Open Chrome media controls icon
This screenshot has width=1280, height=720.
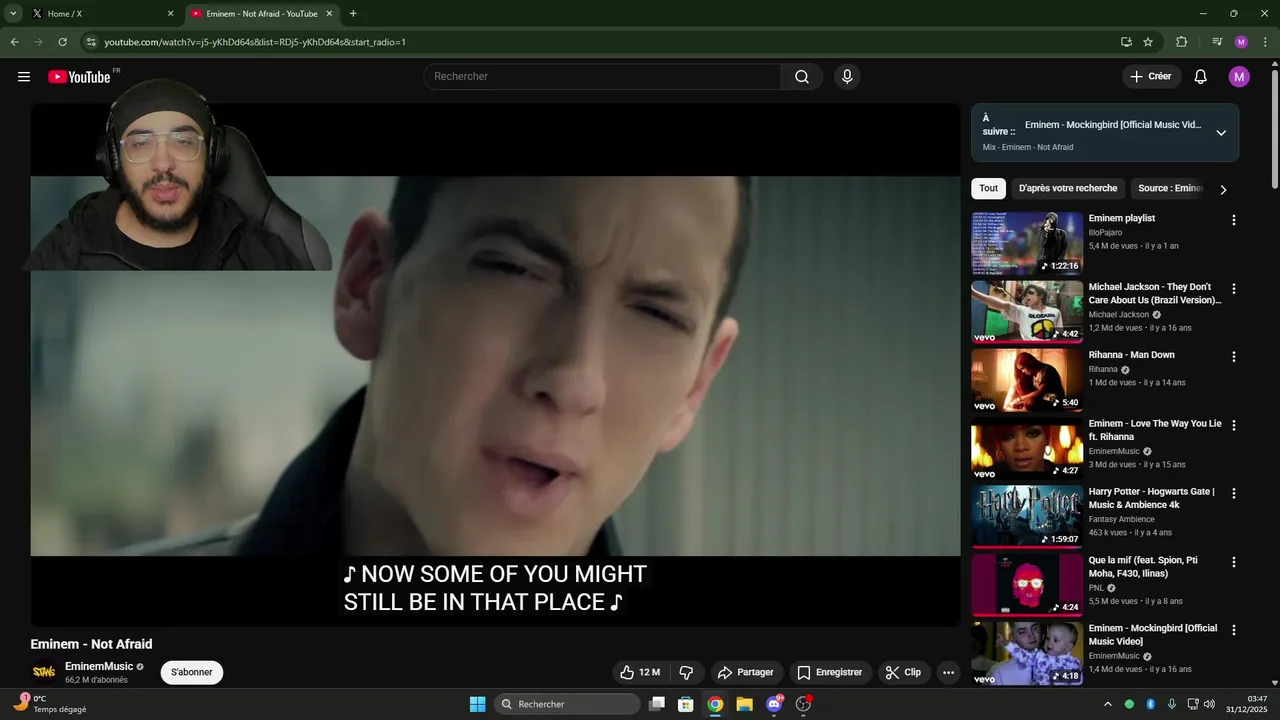1217,42
